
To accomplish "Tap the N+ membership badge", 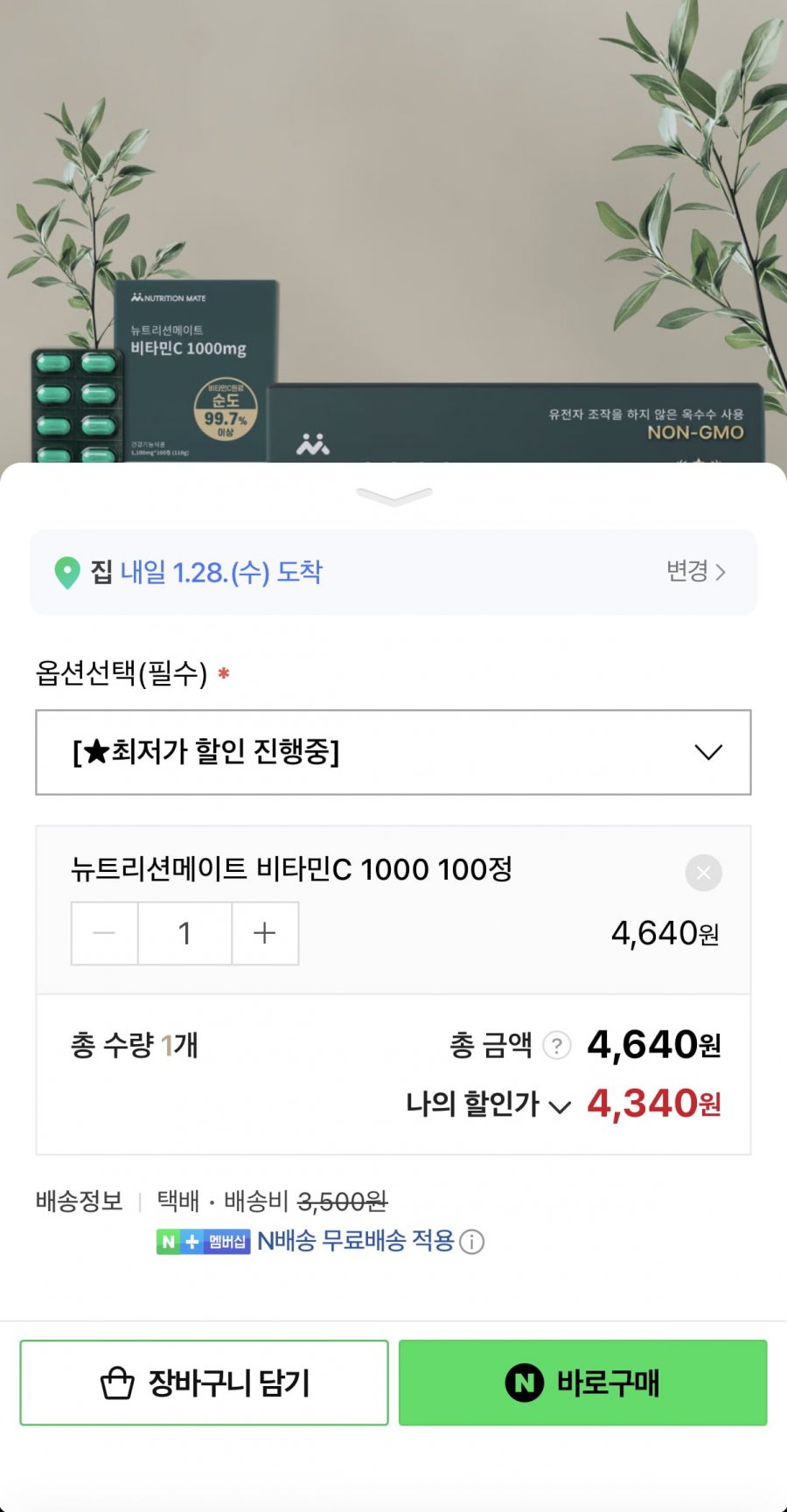I will (204, 1242).
